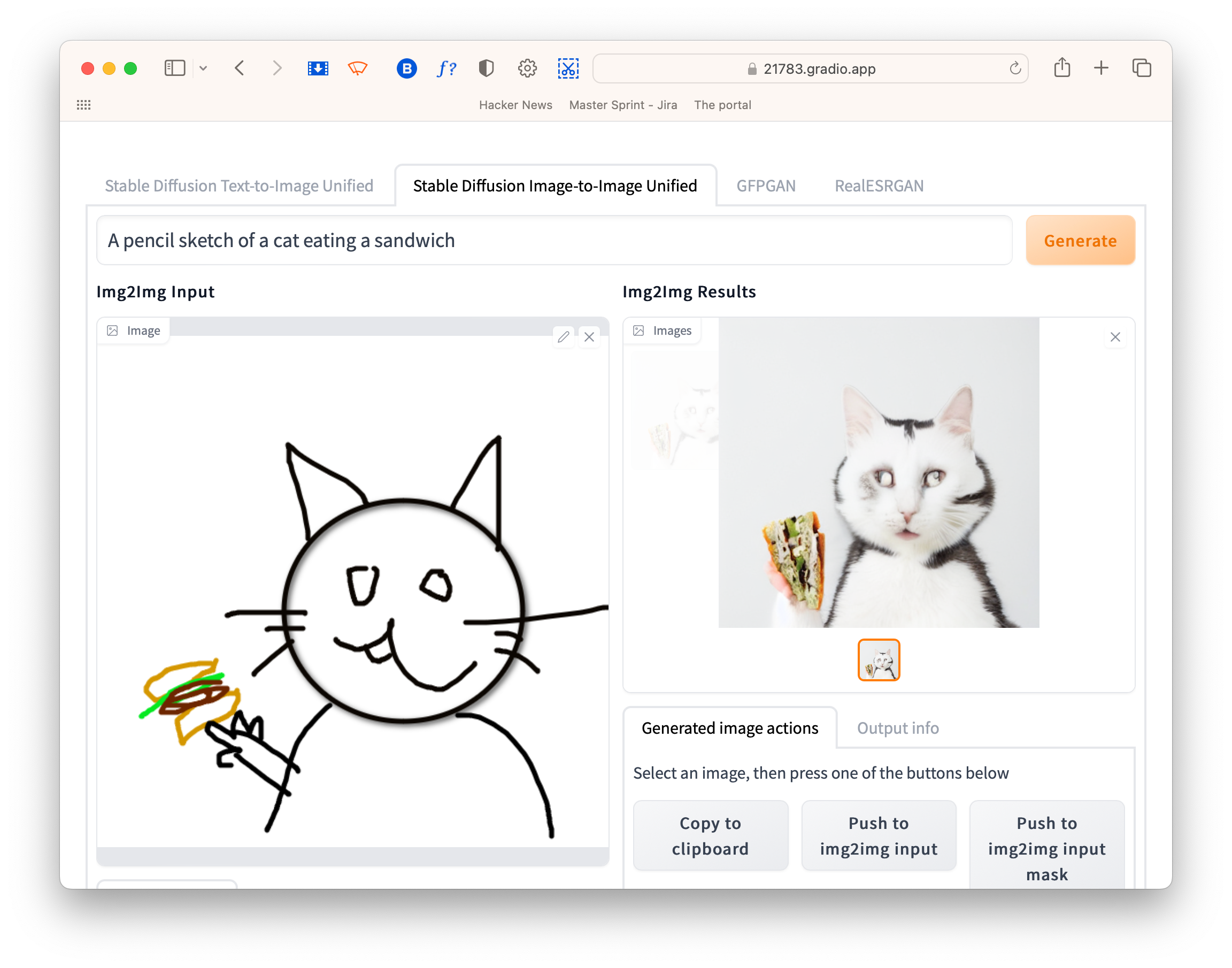Viewport: 1232px width, 968px height.
Task: Open a new tab with the plus icon
Action: point(1101,68)
